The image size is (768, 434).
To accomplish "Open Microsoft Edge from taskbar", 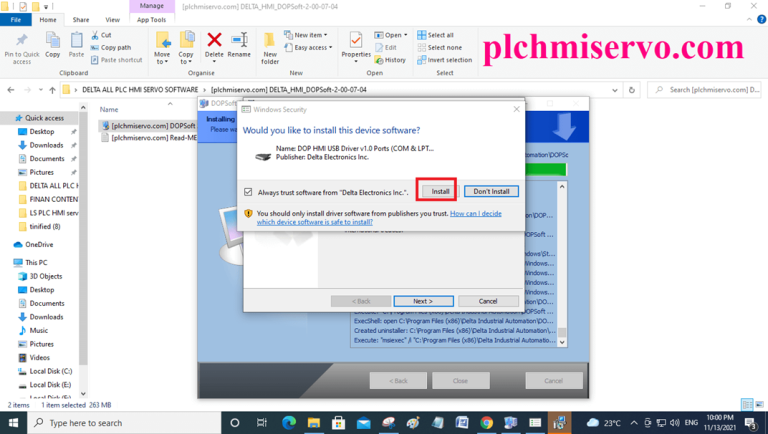I will (289, 423).
